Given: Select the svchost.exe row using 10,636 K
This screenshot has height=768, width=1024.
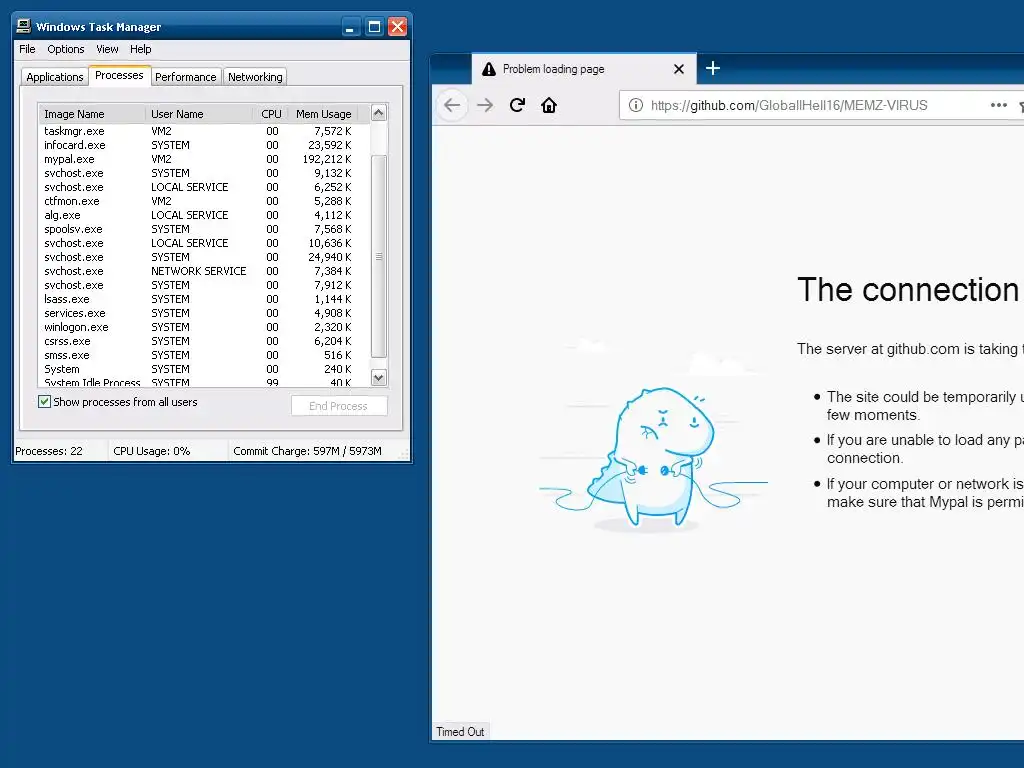Looking at the screenshot, I should pyautogui.click(x=204, y=243).
